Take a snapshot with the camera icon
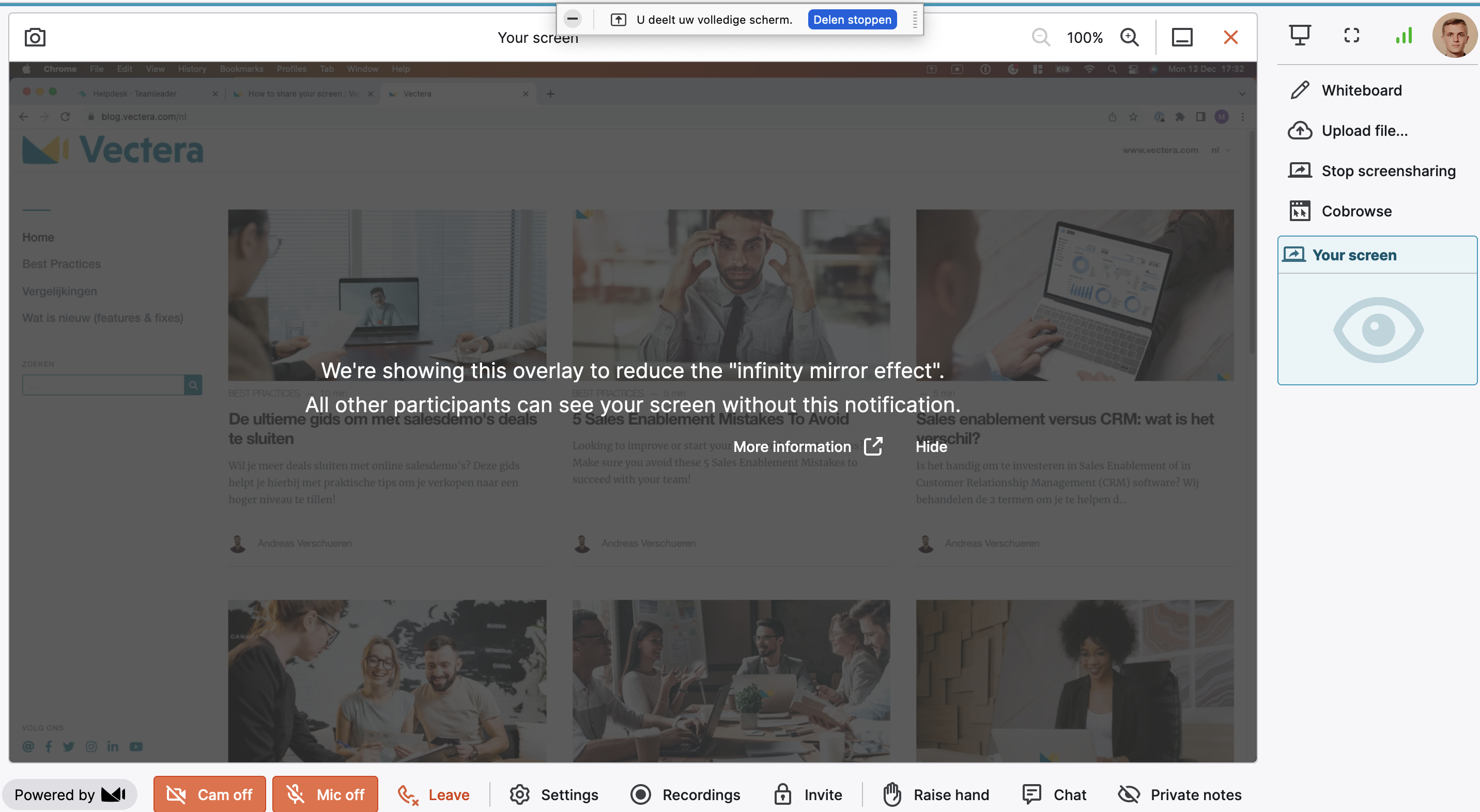Viewport: 1480px width, 812px height. (35, 37)
